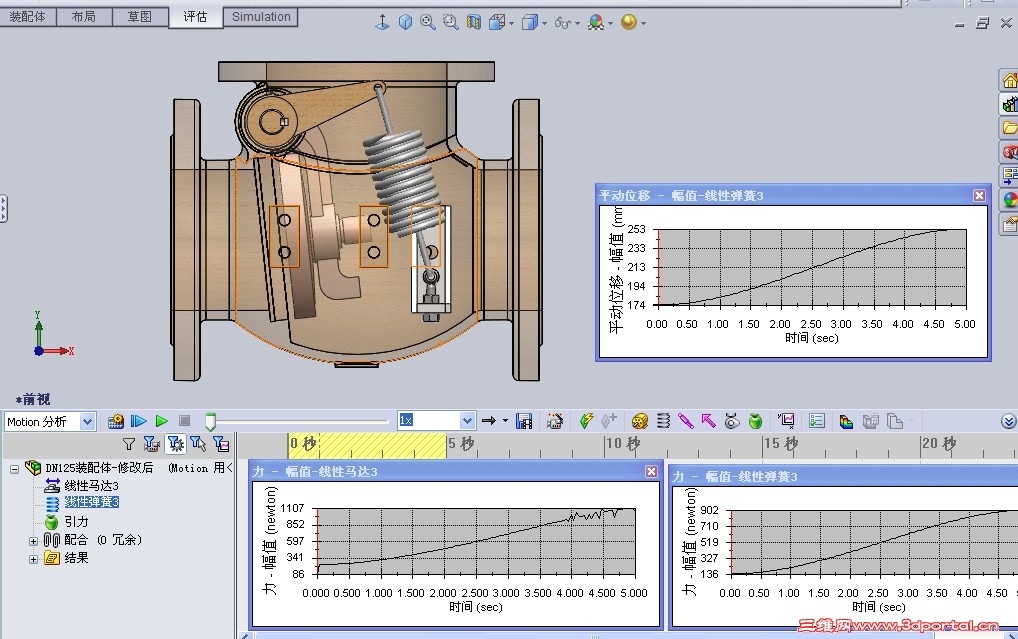
Task: Expand the 结果 results folder
Action: point(32,558)
